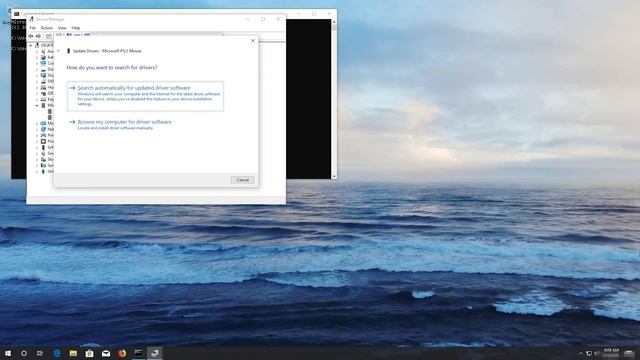Select the Software devices icon in tree
The width and height of the screenshot is (640, 360).
point(43,147)
